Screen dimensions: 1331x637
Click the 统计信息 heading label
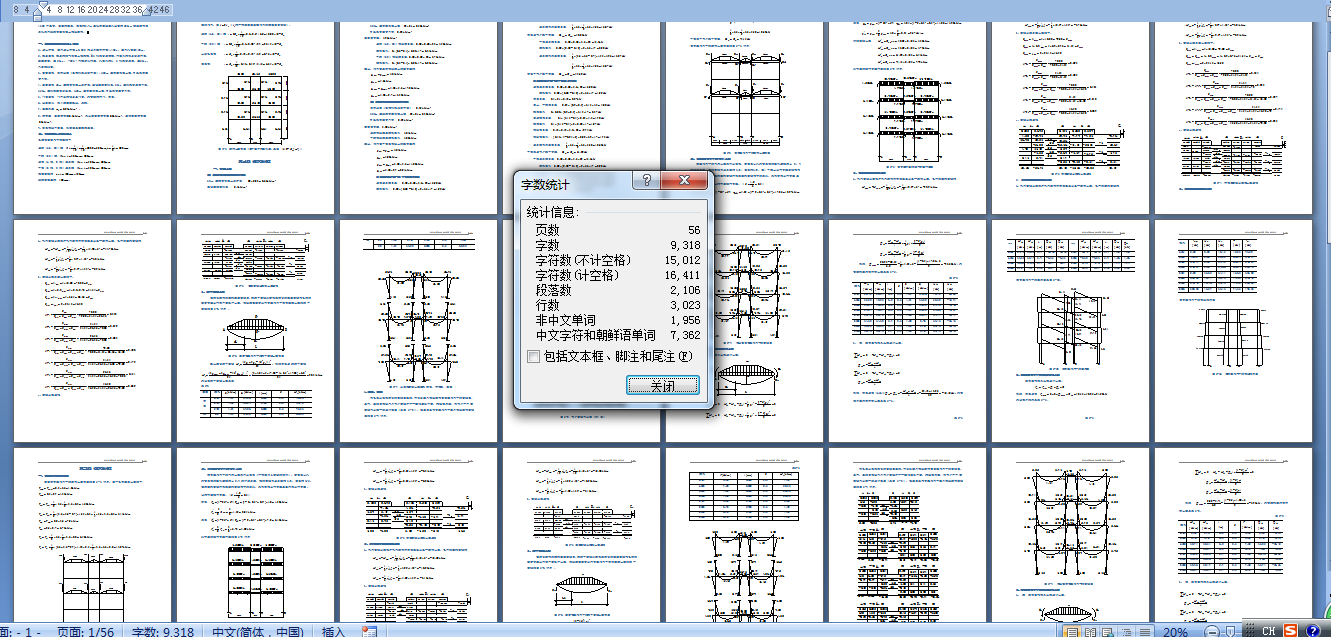click(552, 212)
